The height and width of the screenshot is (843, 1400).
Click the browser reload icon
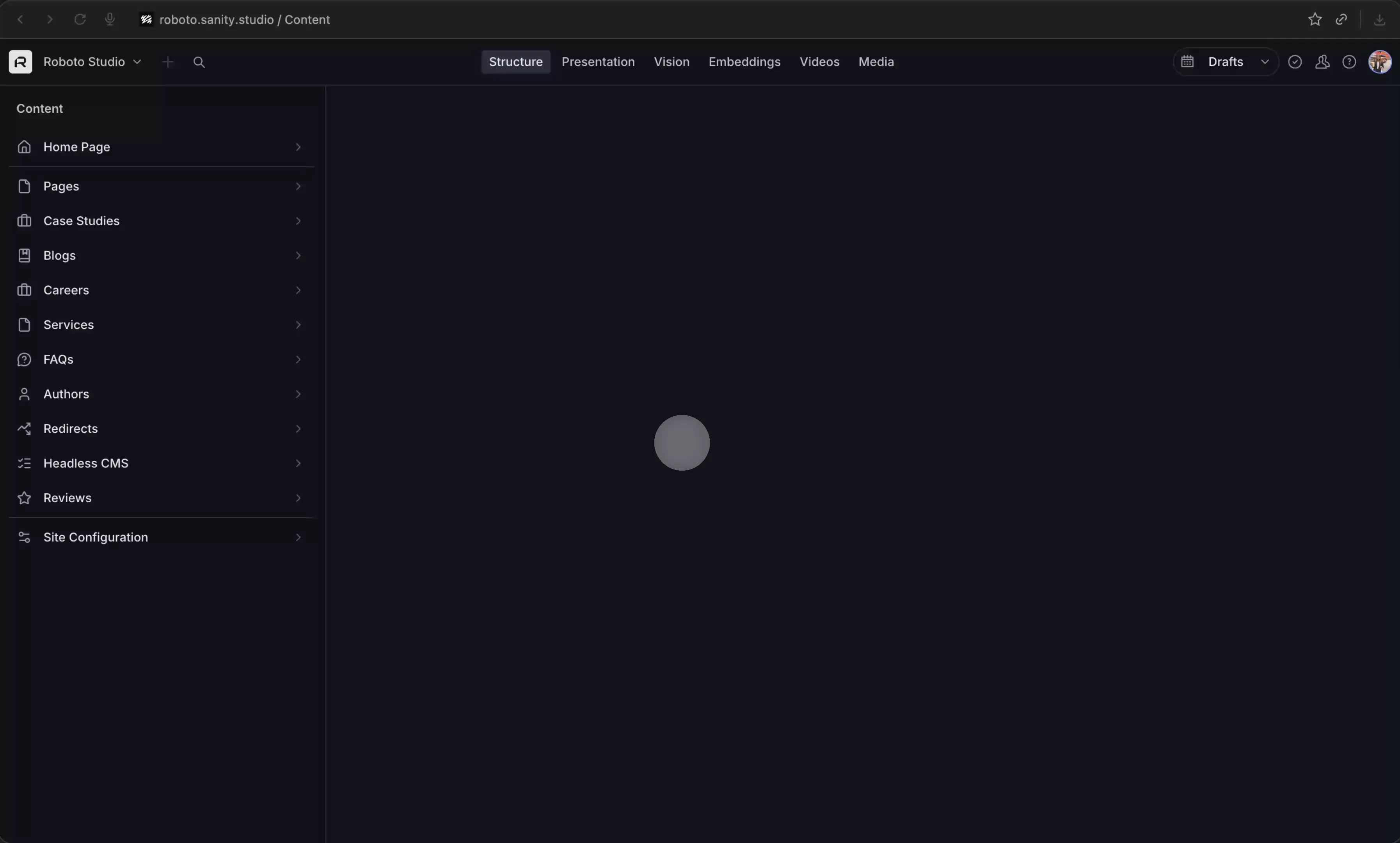80,19
